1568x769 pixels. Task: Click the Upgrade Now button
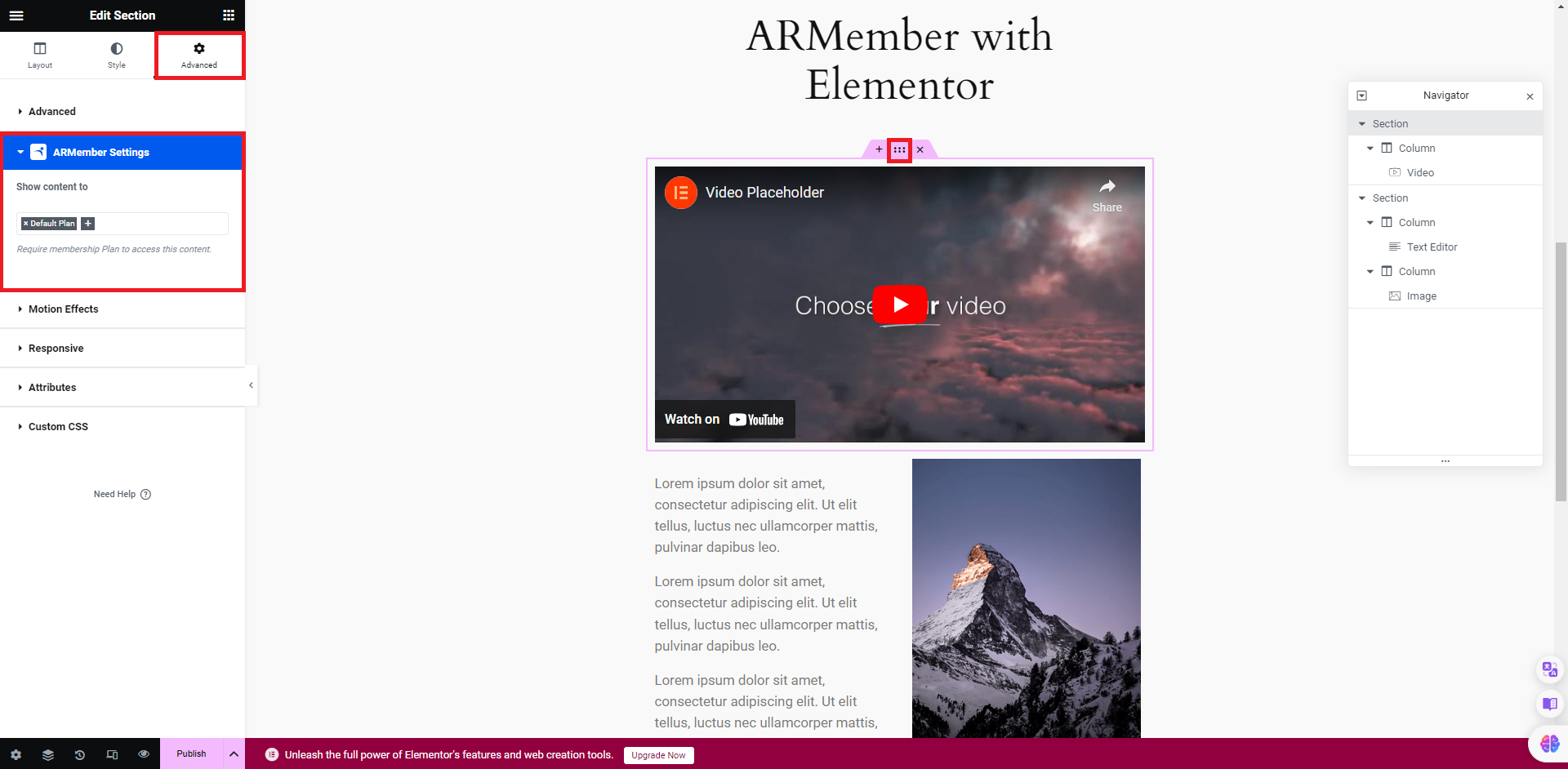tap(659, 755)
